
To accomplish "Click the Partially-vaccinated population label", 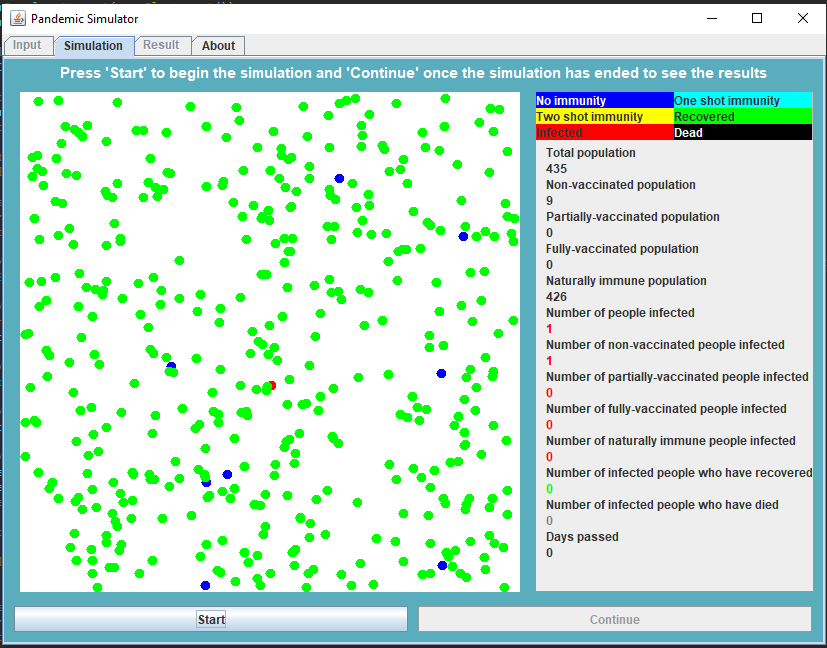I will [632, 217].
